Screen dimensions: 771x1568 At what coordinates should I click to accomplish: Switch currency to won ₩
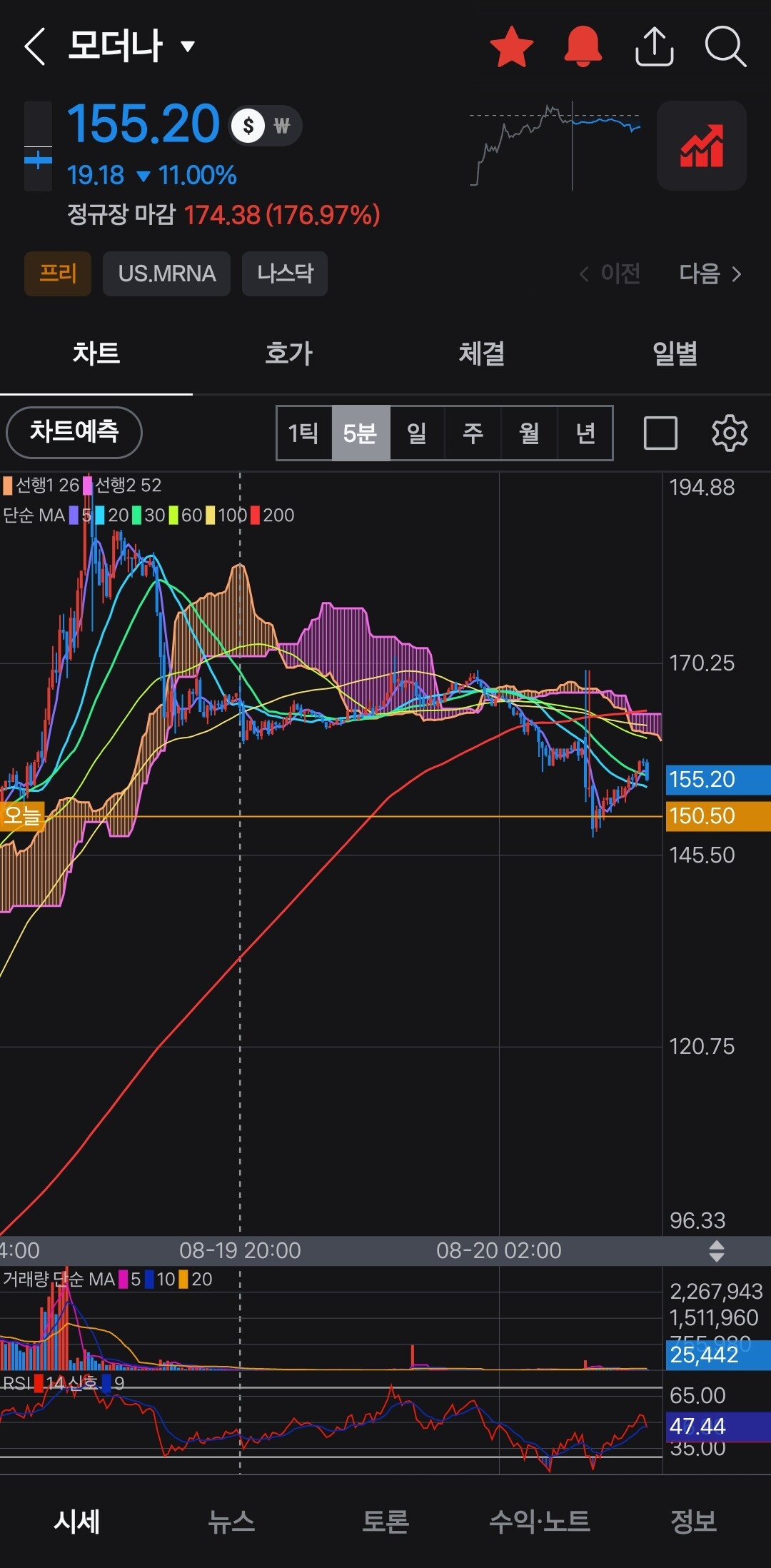point(282,126)
